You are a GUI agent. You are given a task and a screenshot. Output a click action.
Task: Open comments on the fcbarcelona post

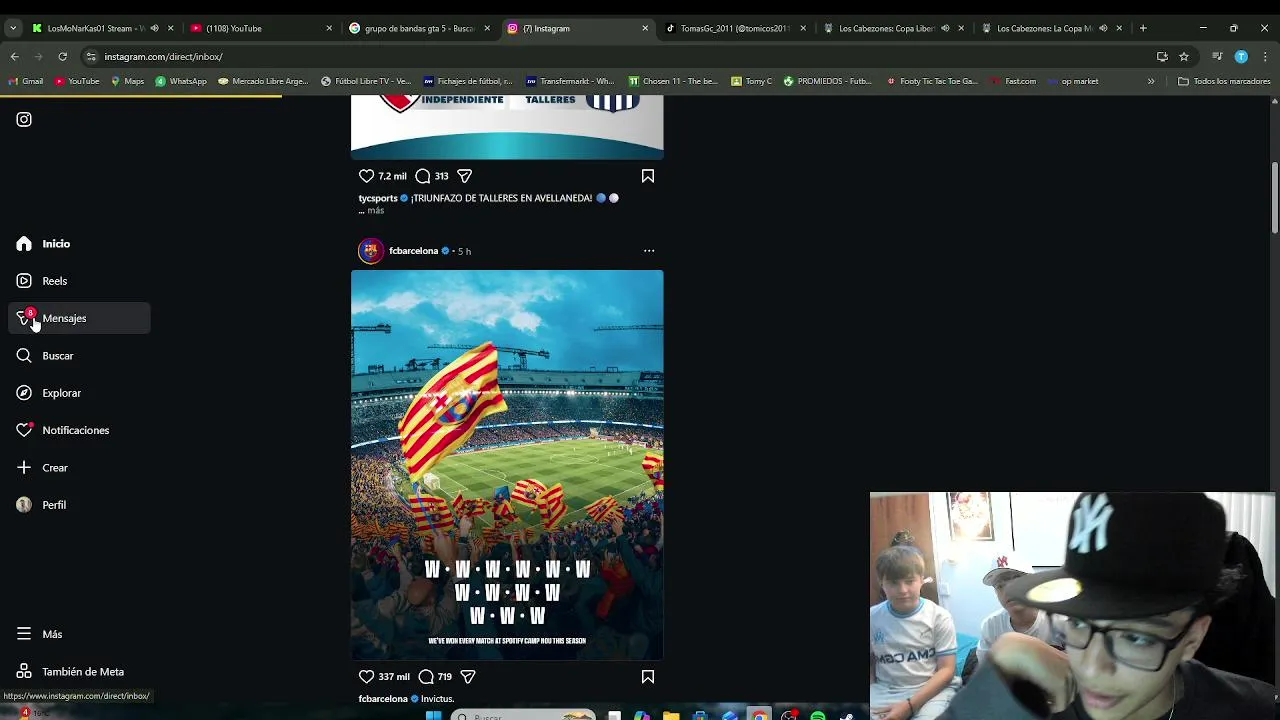[x=426, y=677]
